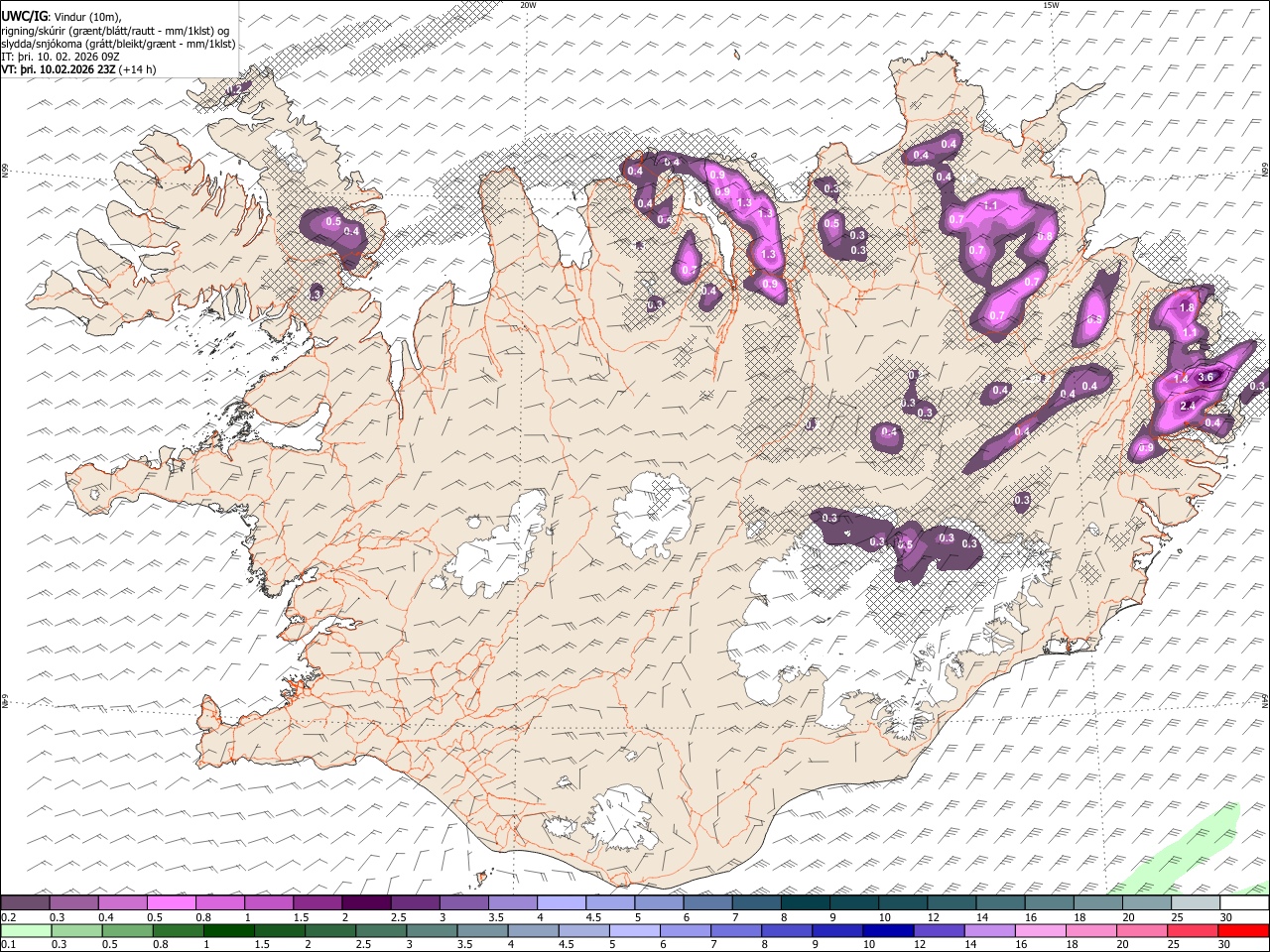Click the "VT: þri. 10.02.2026 23Z (+14 h)" text
1270x952 pixels.
(x=78, y=69)
